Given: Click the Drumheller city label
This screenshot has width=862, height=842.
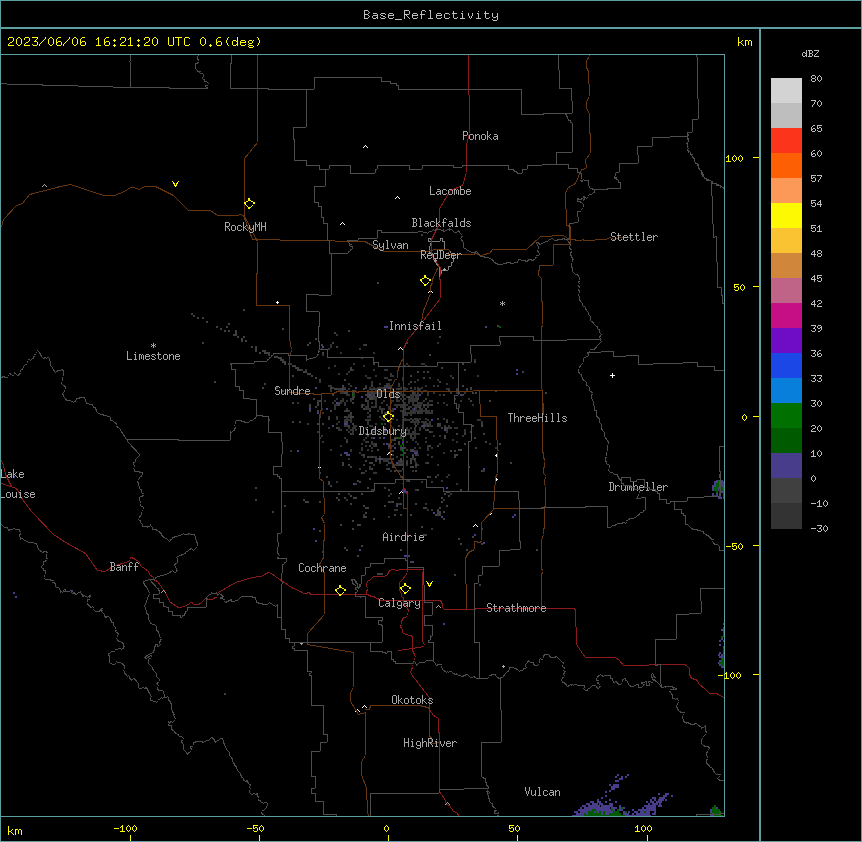Looking at the screenshot, I should [x=638, y=487].
